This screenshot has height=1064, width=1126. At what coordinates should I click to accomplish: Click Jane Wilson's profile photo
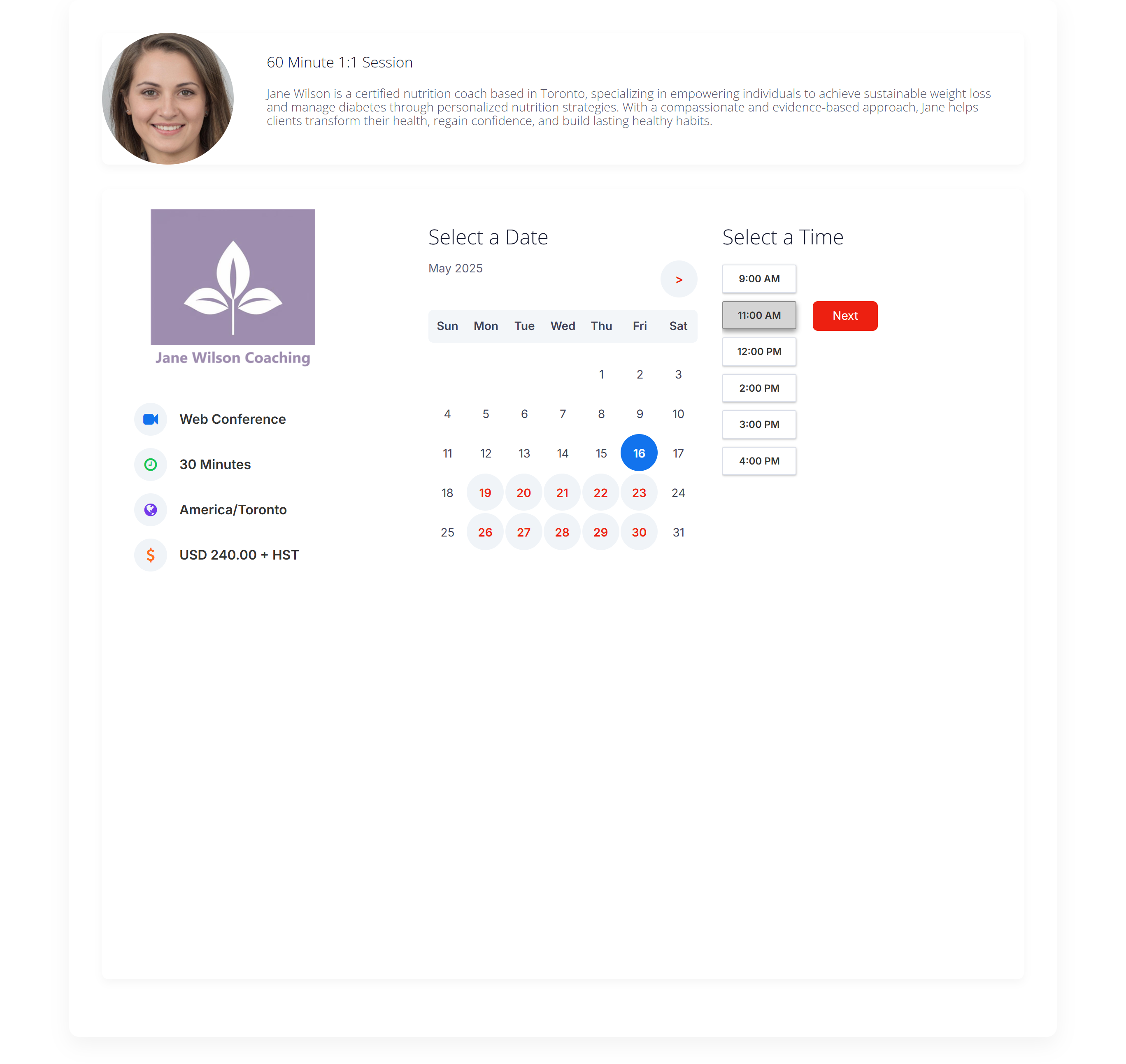tap(168, 99)
